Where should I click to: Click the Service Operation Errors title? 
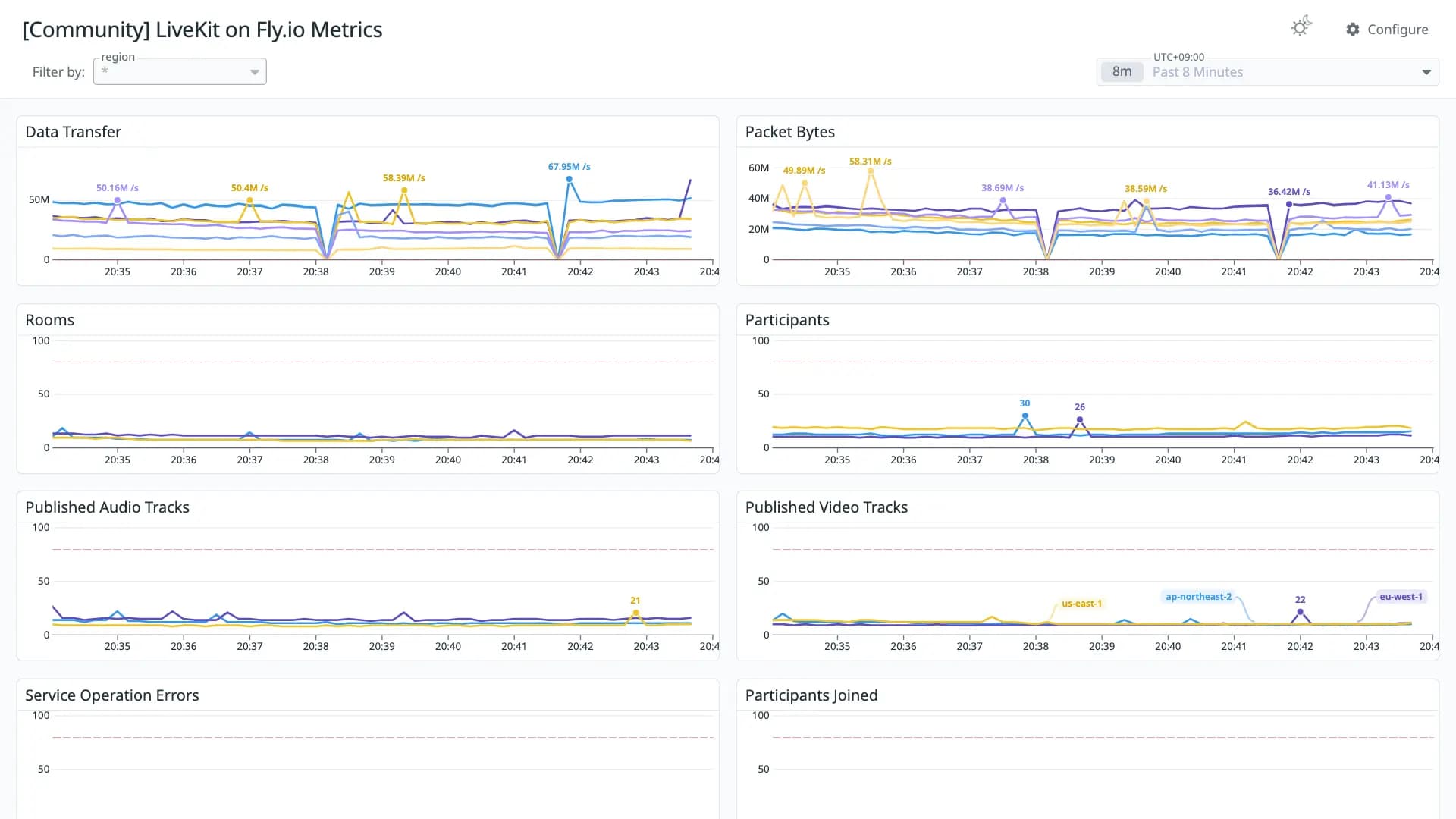tap(111, 695)
